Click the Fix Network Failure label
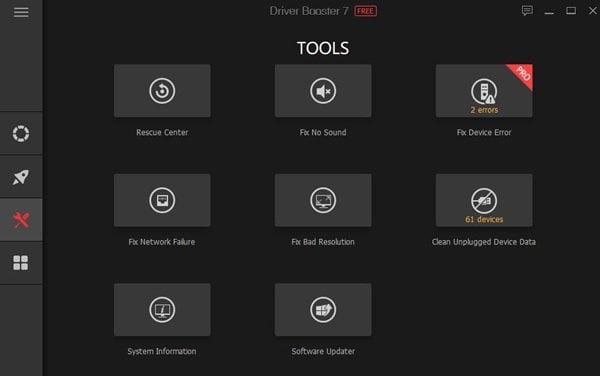 point(162,242)
